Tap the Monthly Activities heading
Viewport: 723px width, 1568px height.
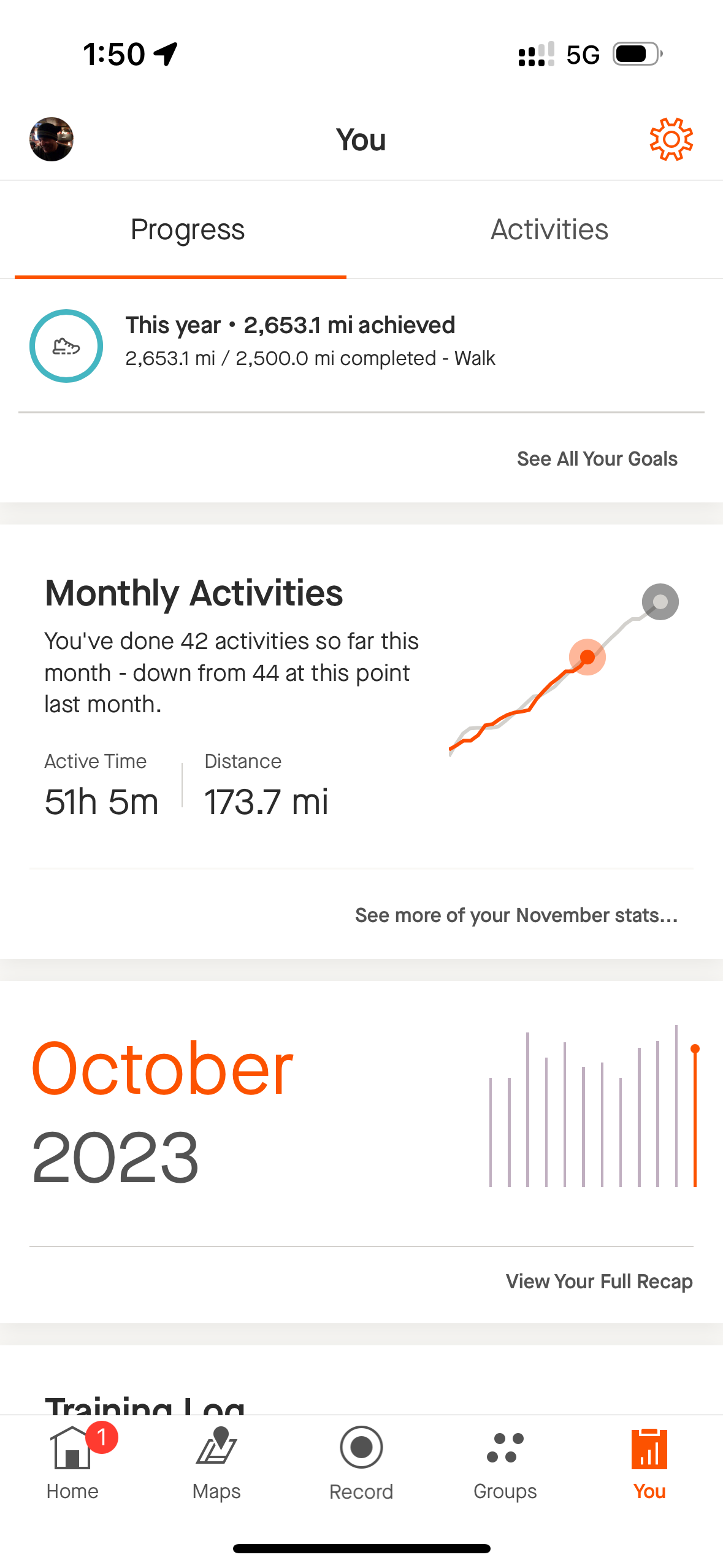(x=194, y=593)
